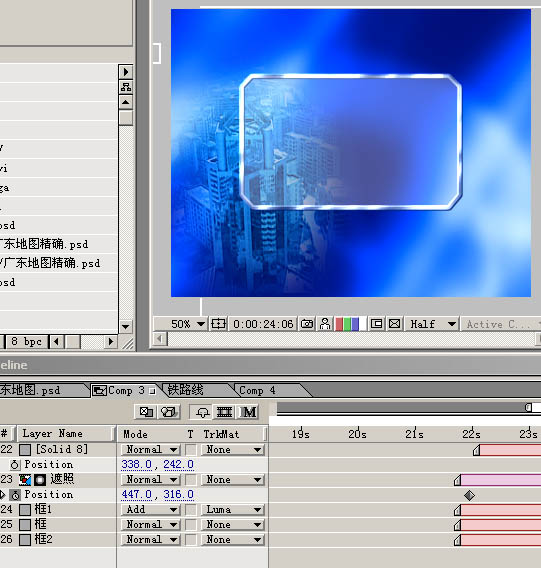The width and height of the screenshot is (541, 568).
Task: Open the 50% magnification dropdown
Action: [x=180, y=324]
